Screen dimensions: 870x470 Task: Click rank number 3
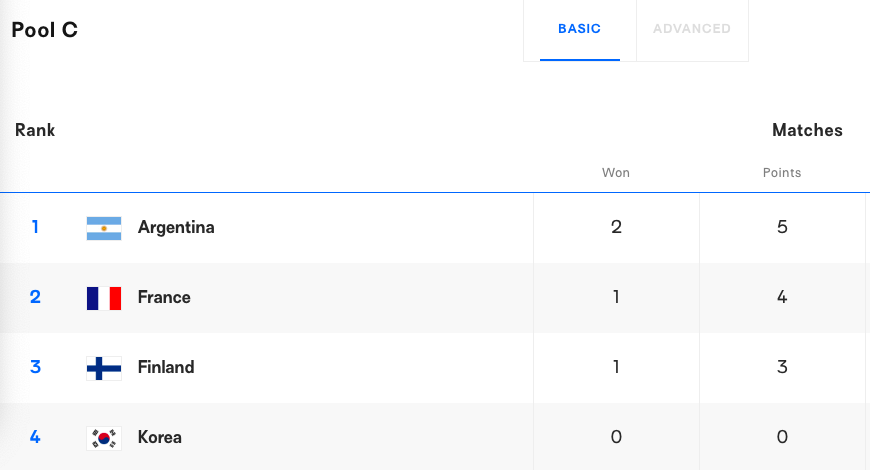click(35, 367)
